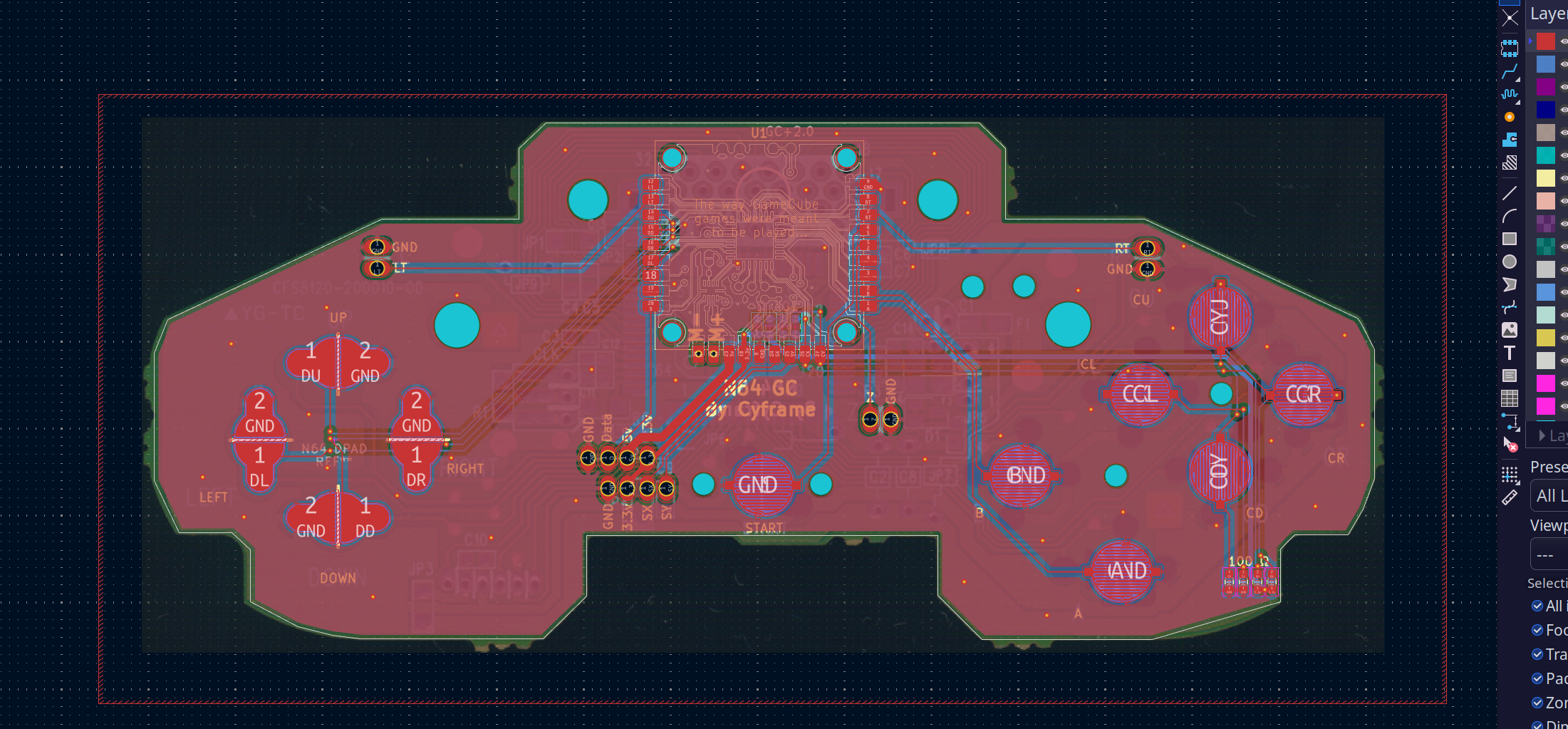
Task: Click the Layers panel tab header
Action: [1548, 14]
